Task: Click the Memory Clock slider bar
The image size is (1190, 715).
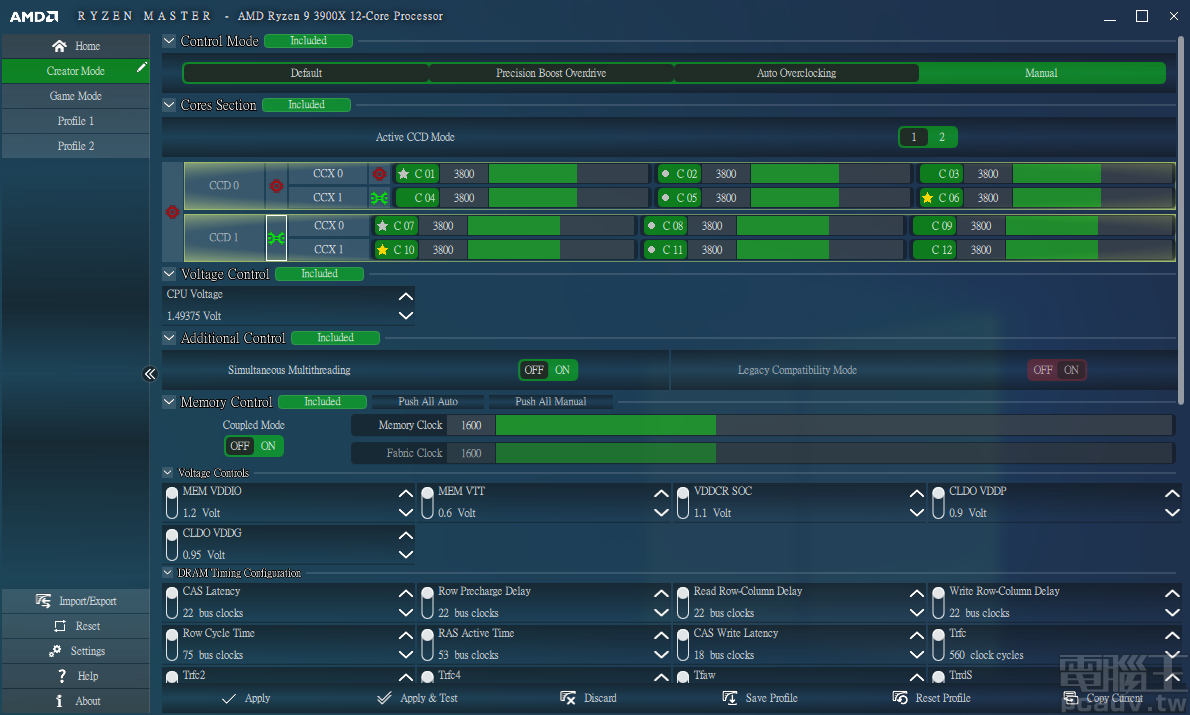Action: click(833, 425)
